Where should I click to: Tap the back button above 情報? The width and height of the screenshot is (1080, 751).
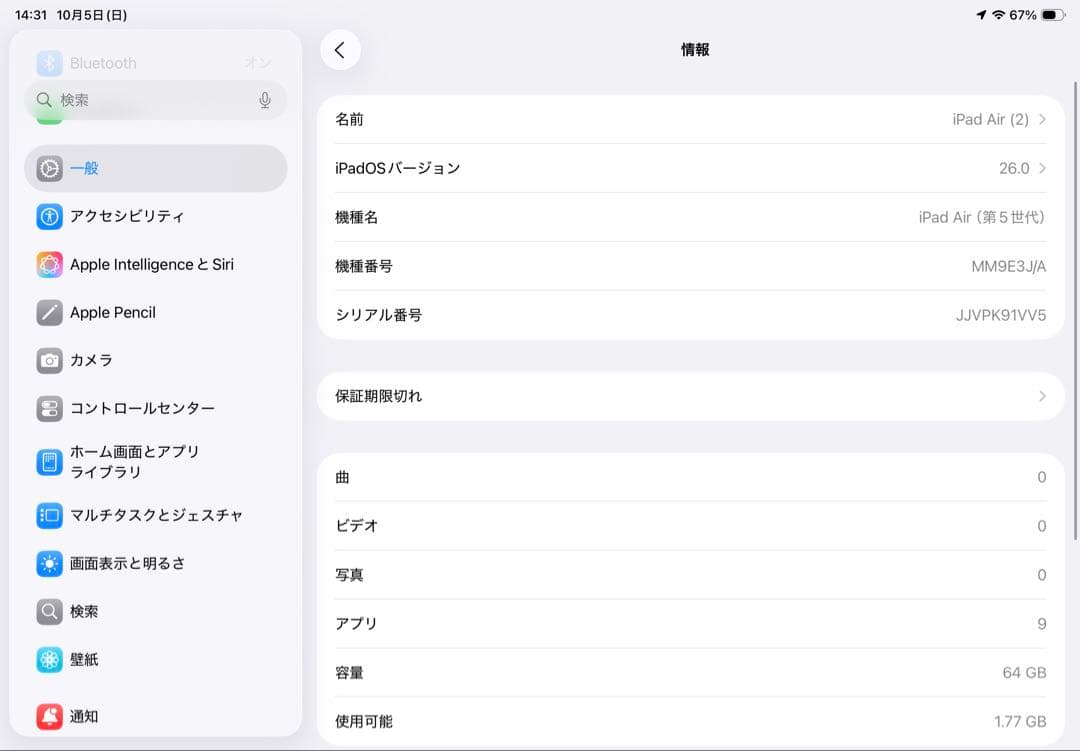[340, 49]
